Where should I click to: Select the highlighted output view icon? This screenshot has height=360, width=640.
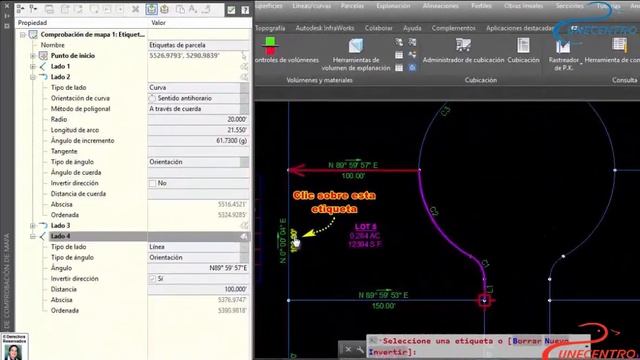[151, 9]
